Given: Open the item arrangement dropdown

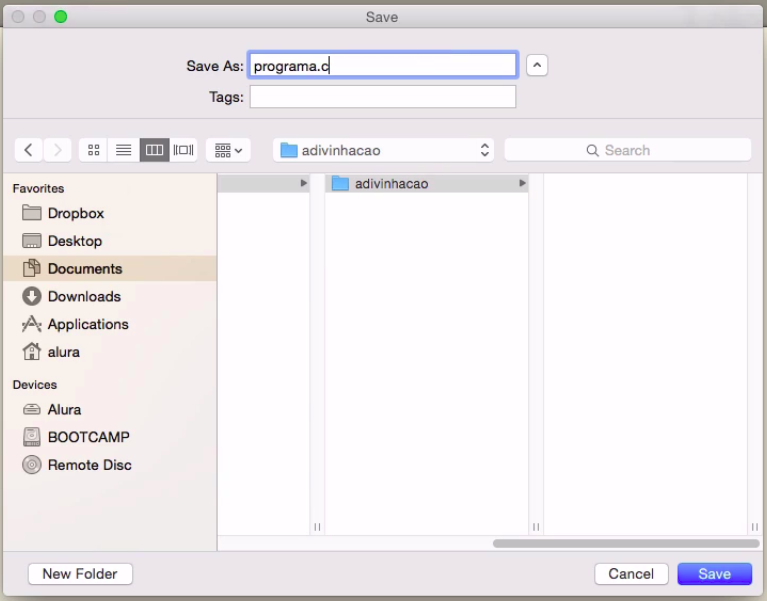Looking at the screenshot, I should (x=228, y=150).
